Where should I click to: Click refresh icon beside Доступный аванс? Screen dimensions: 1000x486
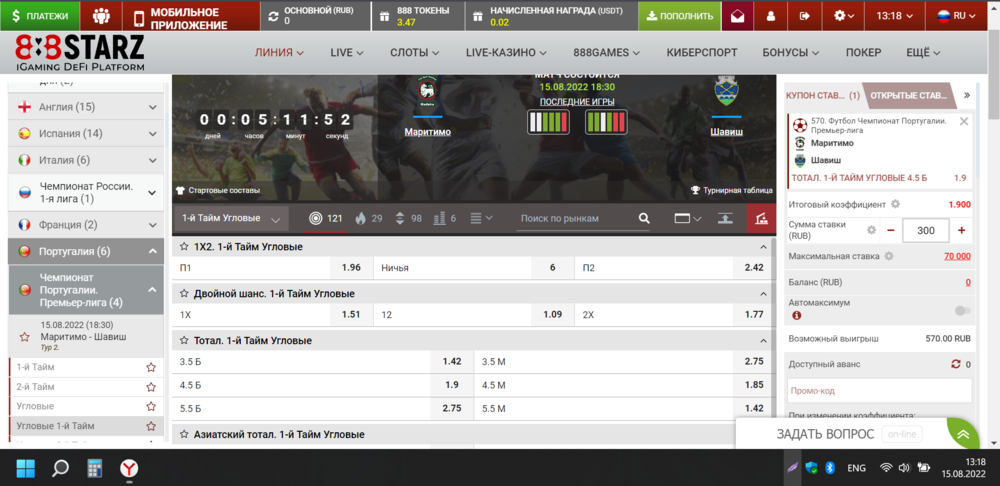955,364
